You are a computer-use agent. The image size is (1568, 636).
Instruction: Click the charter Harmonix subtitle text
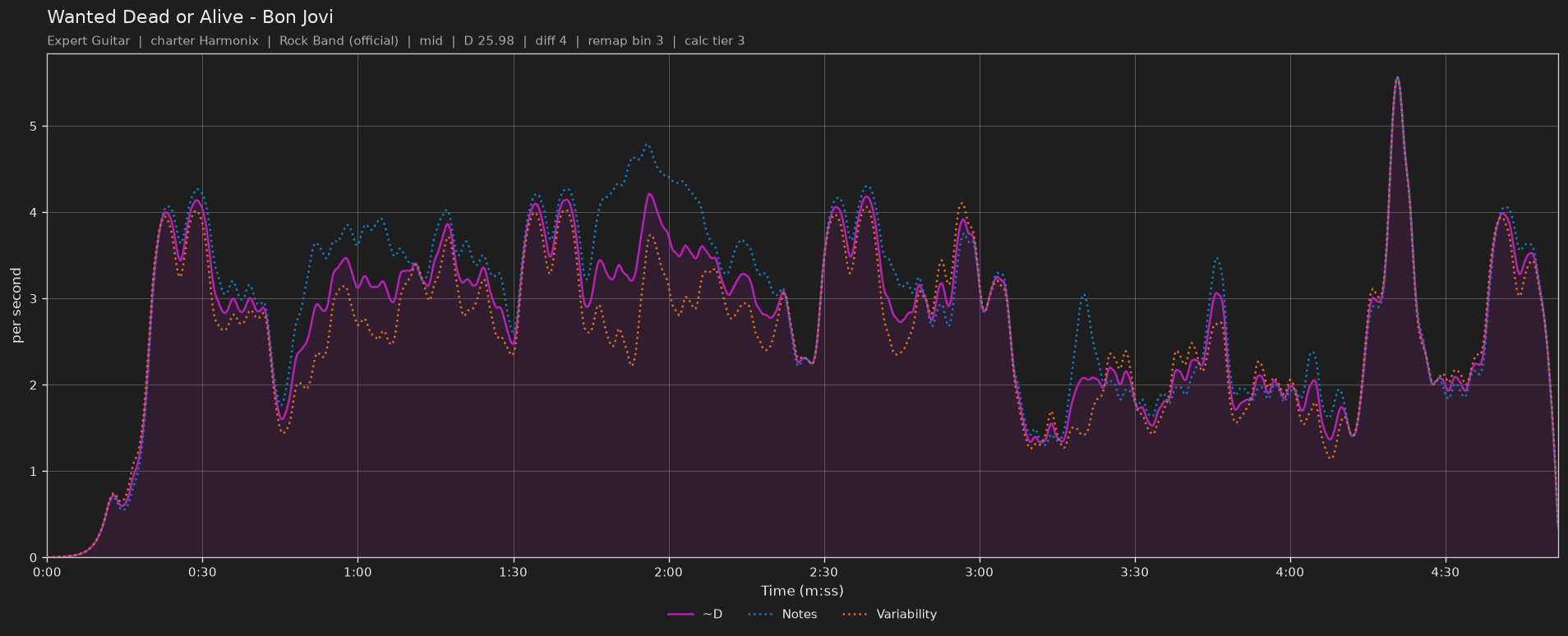205,41
